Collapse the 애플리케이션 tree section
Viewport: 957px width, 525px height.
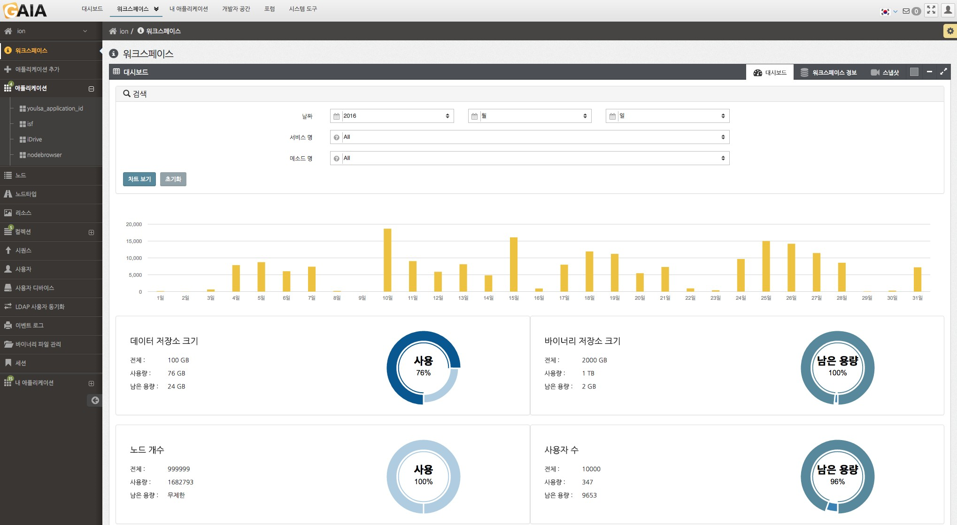point(91,89)
